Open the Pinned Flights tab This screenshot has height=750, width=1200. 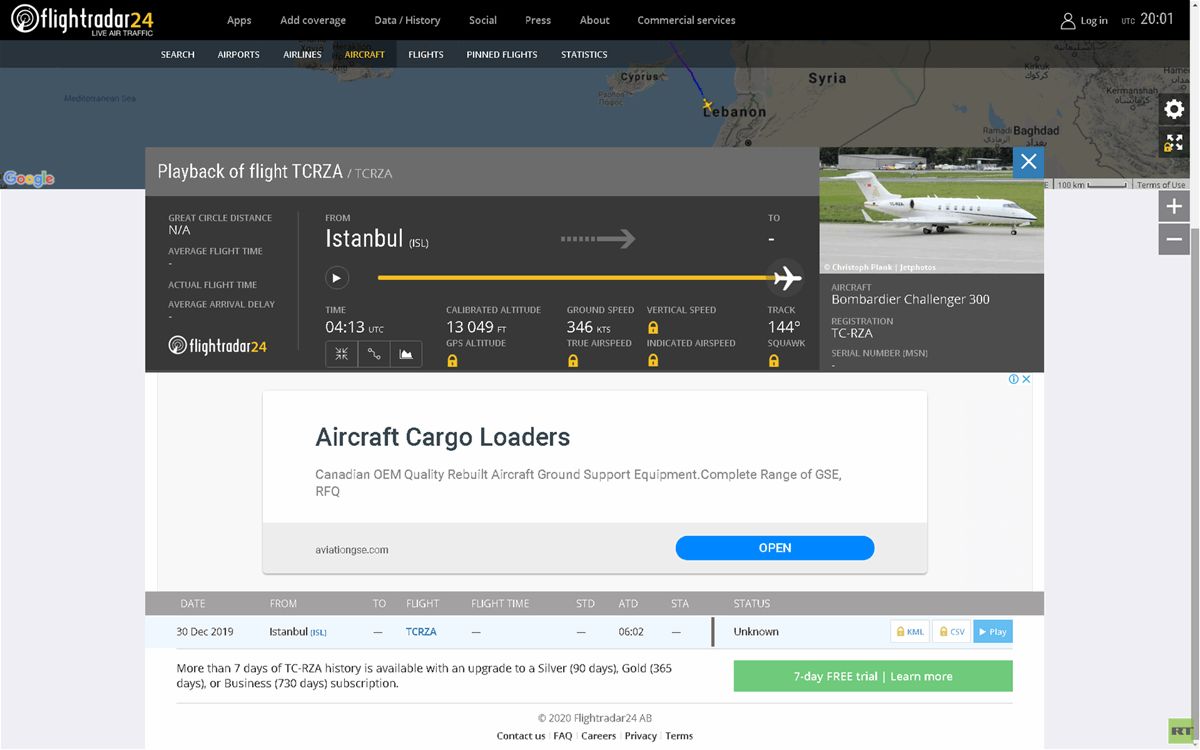pyautogui.click(x=501, y=55)
